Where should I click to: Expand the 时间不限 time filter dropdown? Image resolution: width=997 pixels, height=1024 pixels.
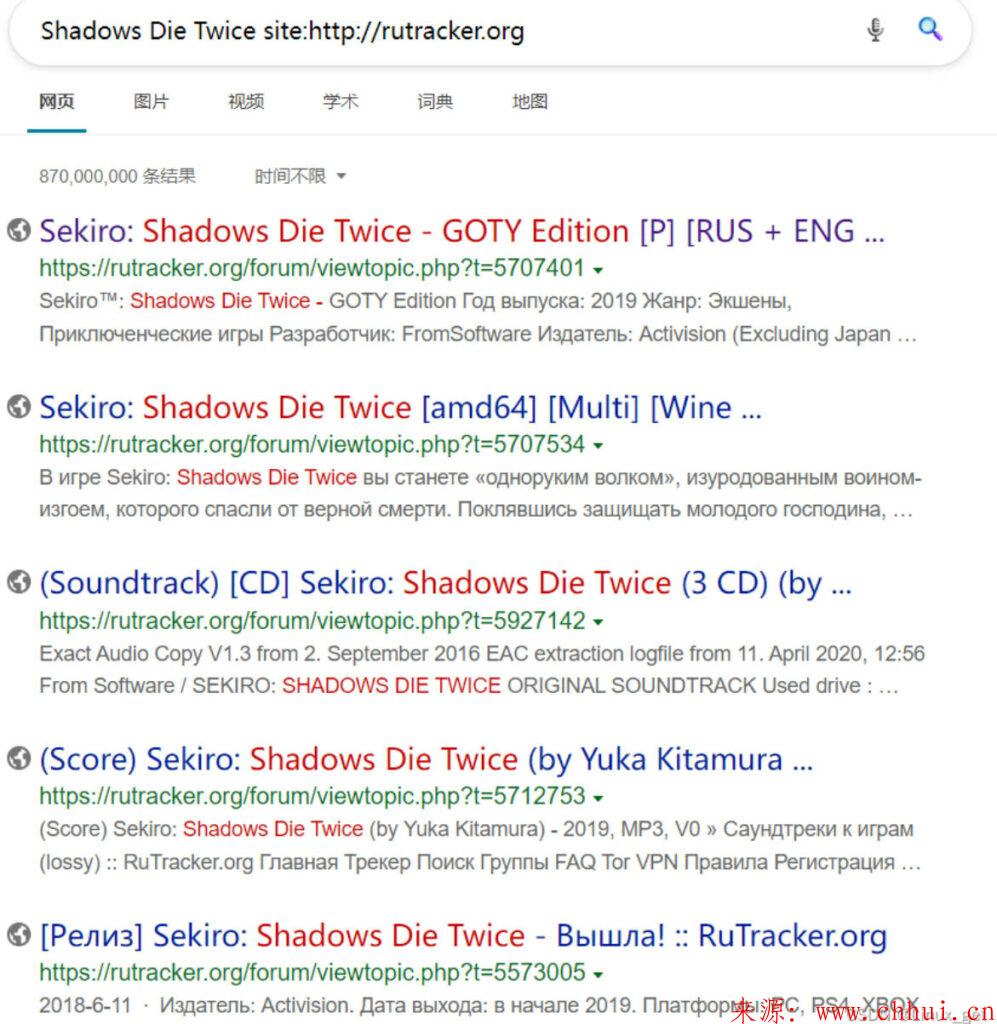point(300,176)
